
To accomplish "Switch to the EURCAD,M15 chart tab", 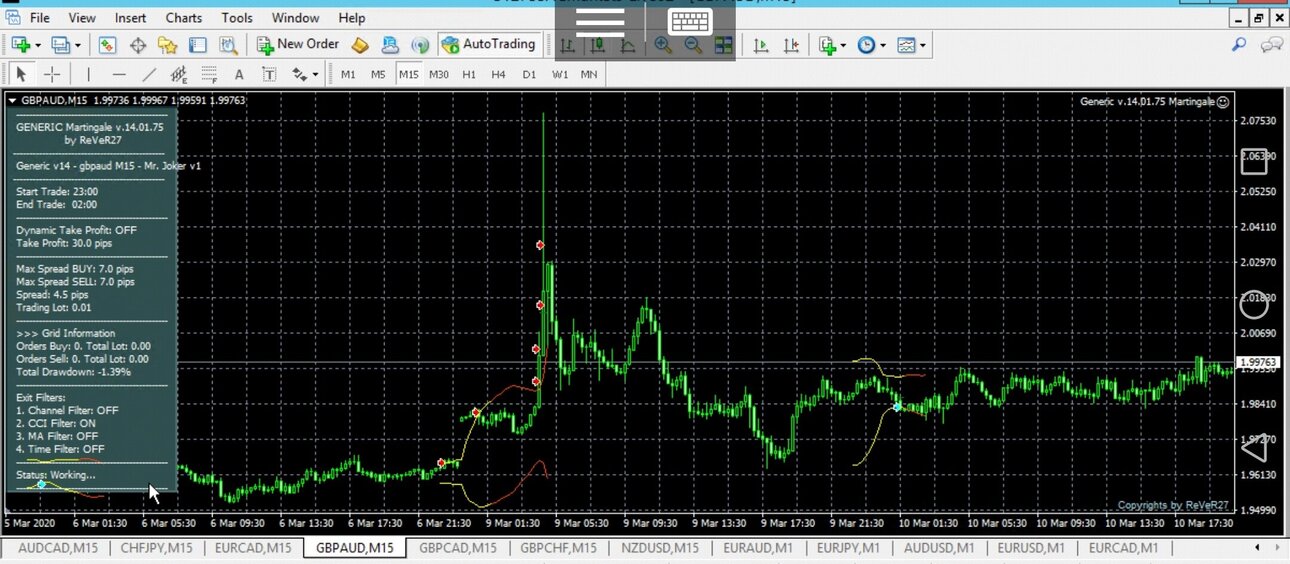I will click(x=253, y=548).
